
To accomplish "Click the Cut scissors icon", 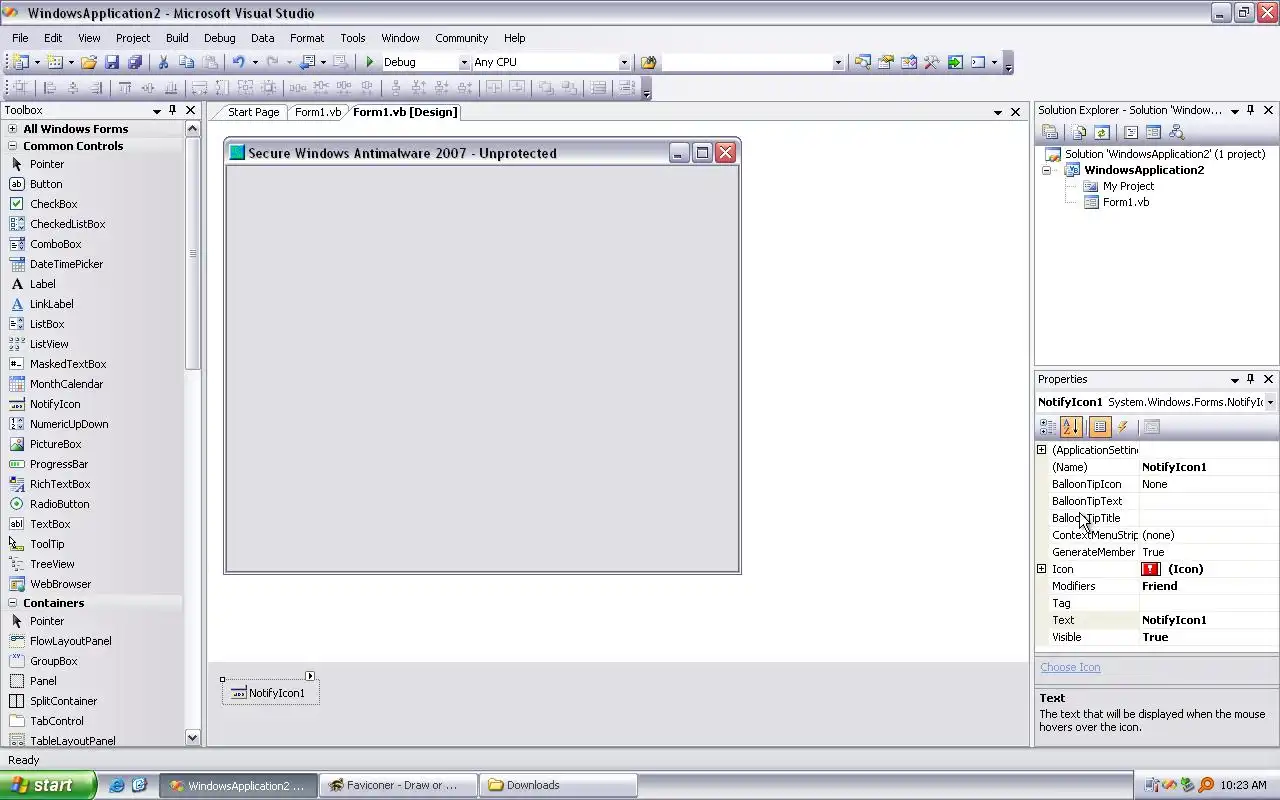I will [163, 62].
